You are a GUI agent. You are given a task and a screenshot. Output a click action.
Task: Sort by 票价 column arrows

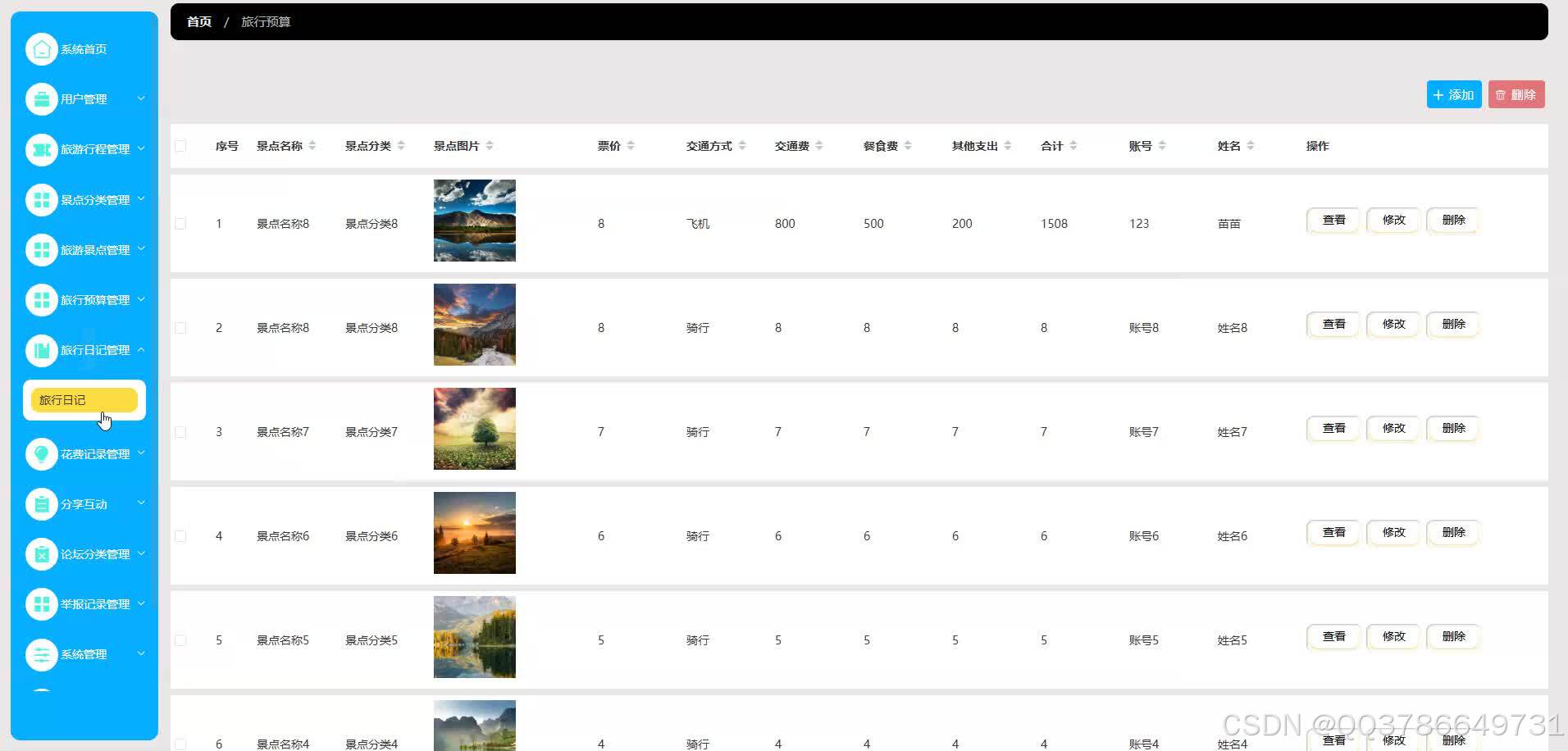[x=631, y=146]
